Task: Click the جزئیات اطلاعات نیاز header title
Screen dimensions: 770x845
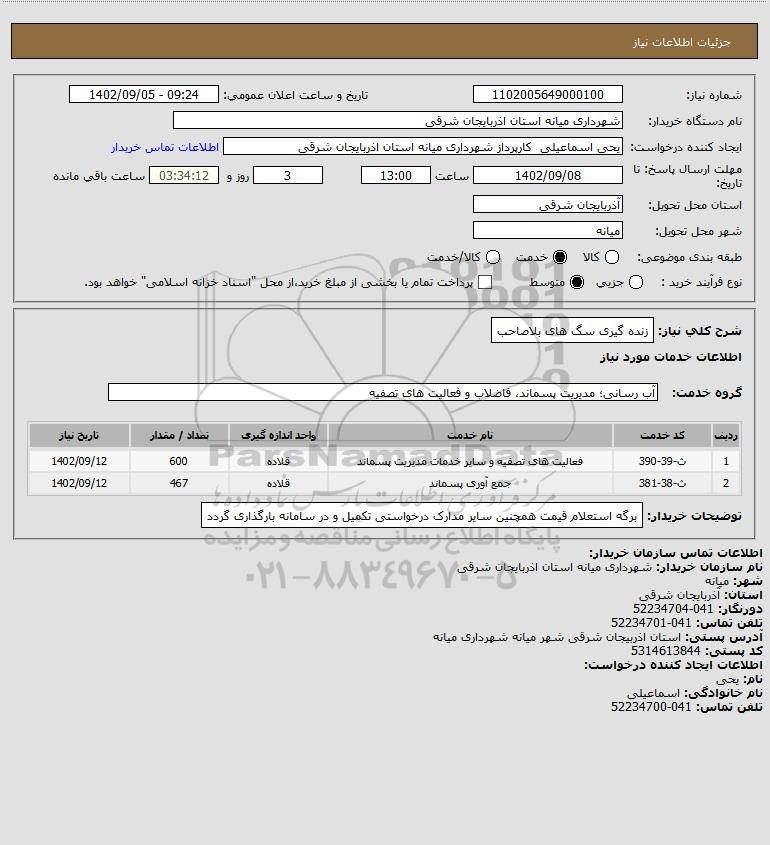Action: (x=681, y=42)
